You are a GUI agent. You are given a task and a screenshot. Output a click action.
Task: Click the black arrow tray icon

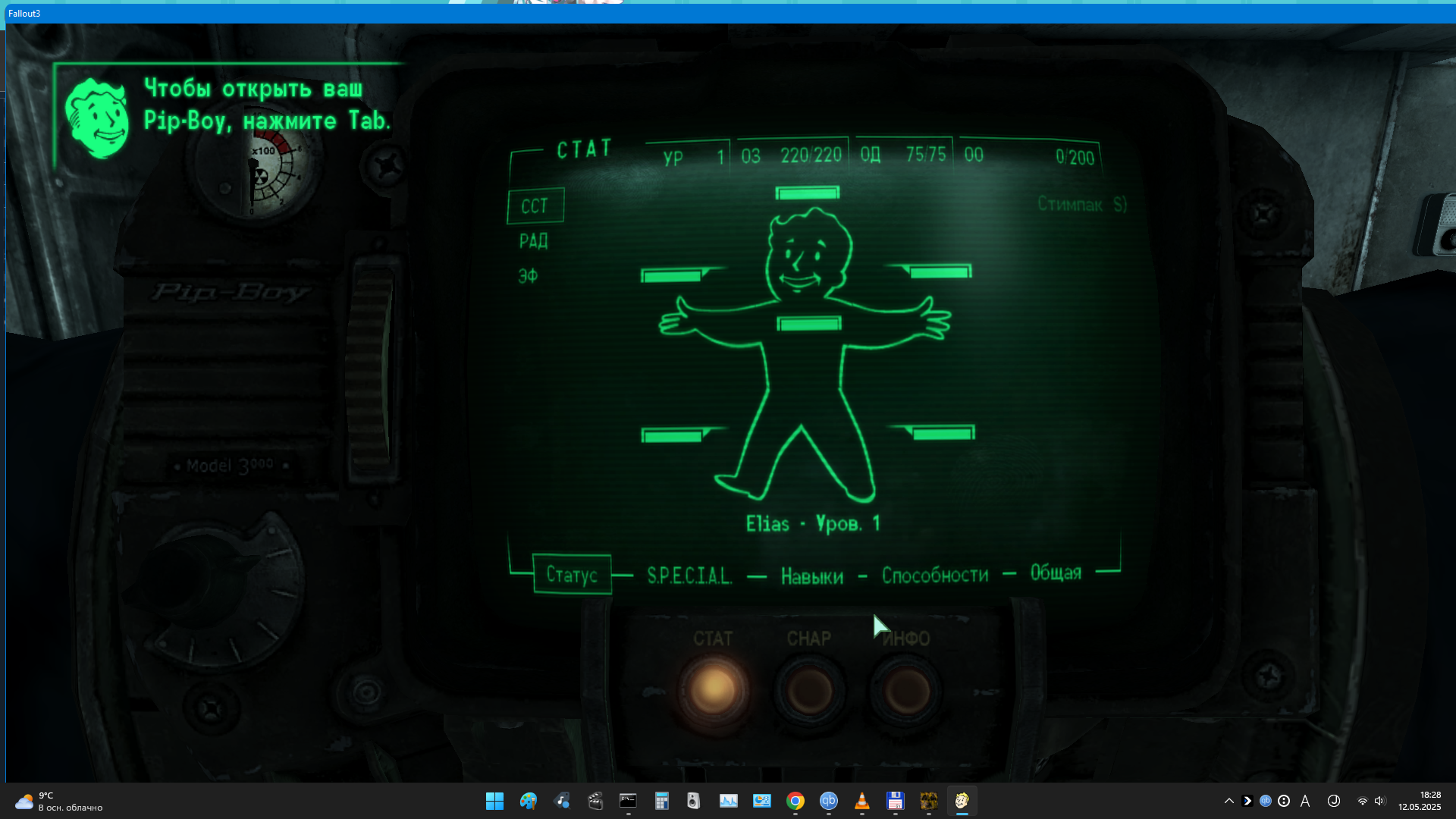(1247, 801)
